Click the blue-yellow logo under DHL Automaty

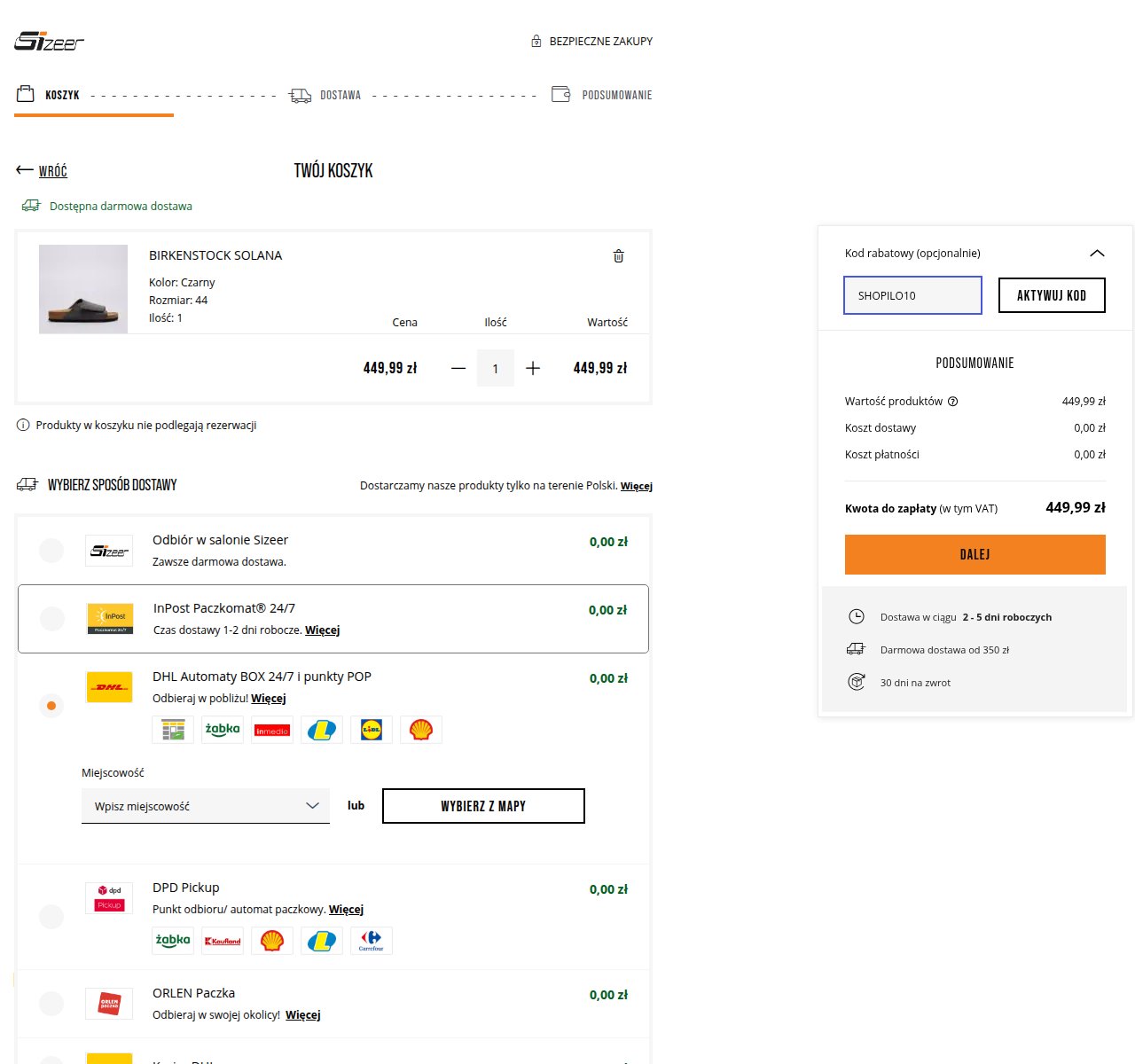pos(322,730)
